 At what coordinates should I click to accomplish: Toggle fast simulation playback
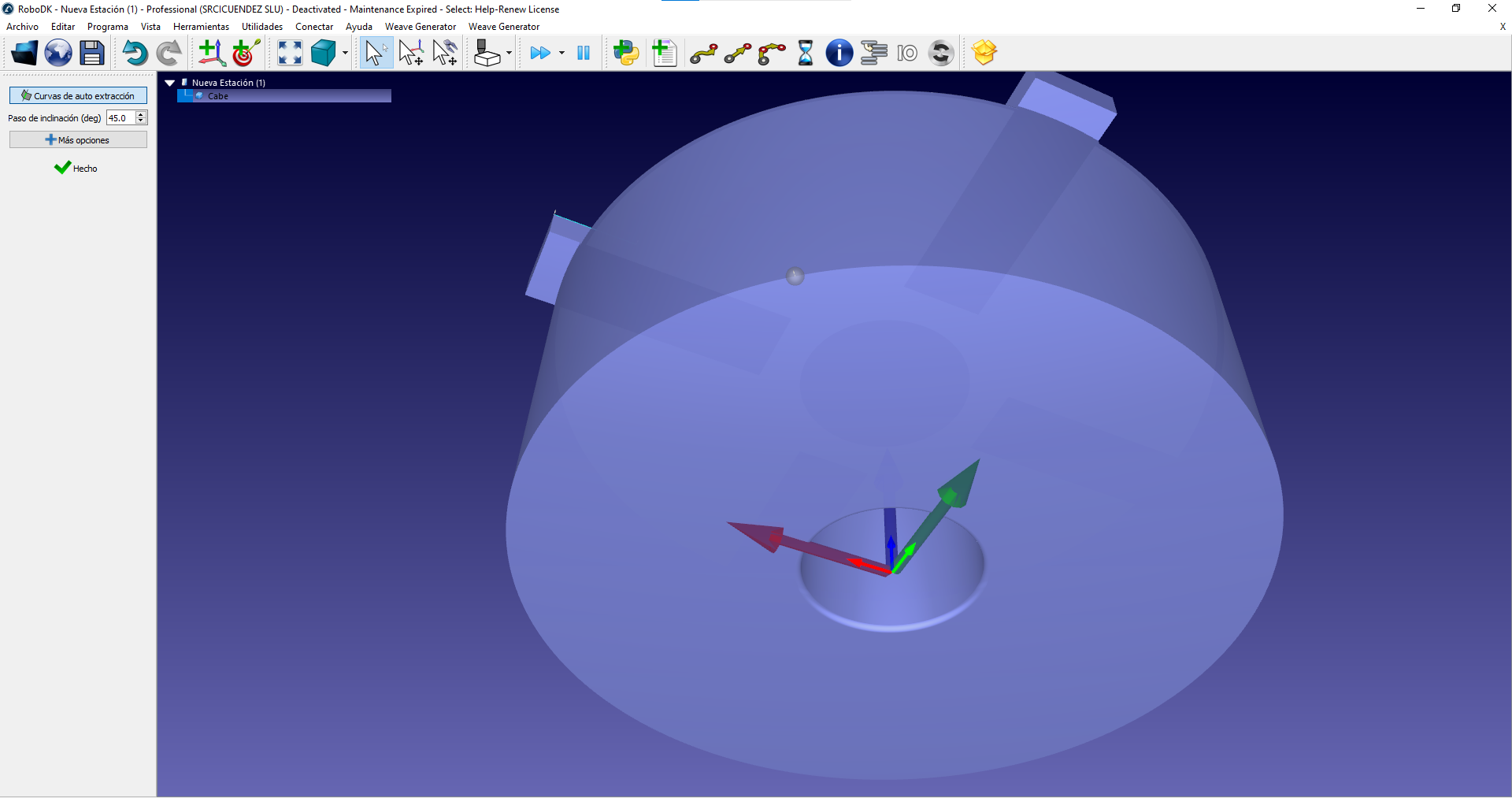click(x=540, y=54)
